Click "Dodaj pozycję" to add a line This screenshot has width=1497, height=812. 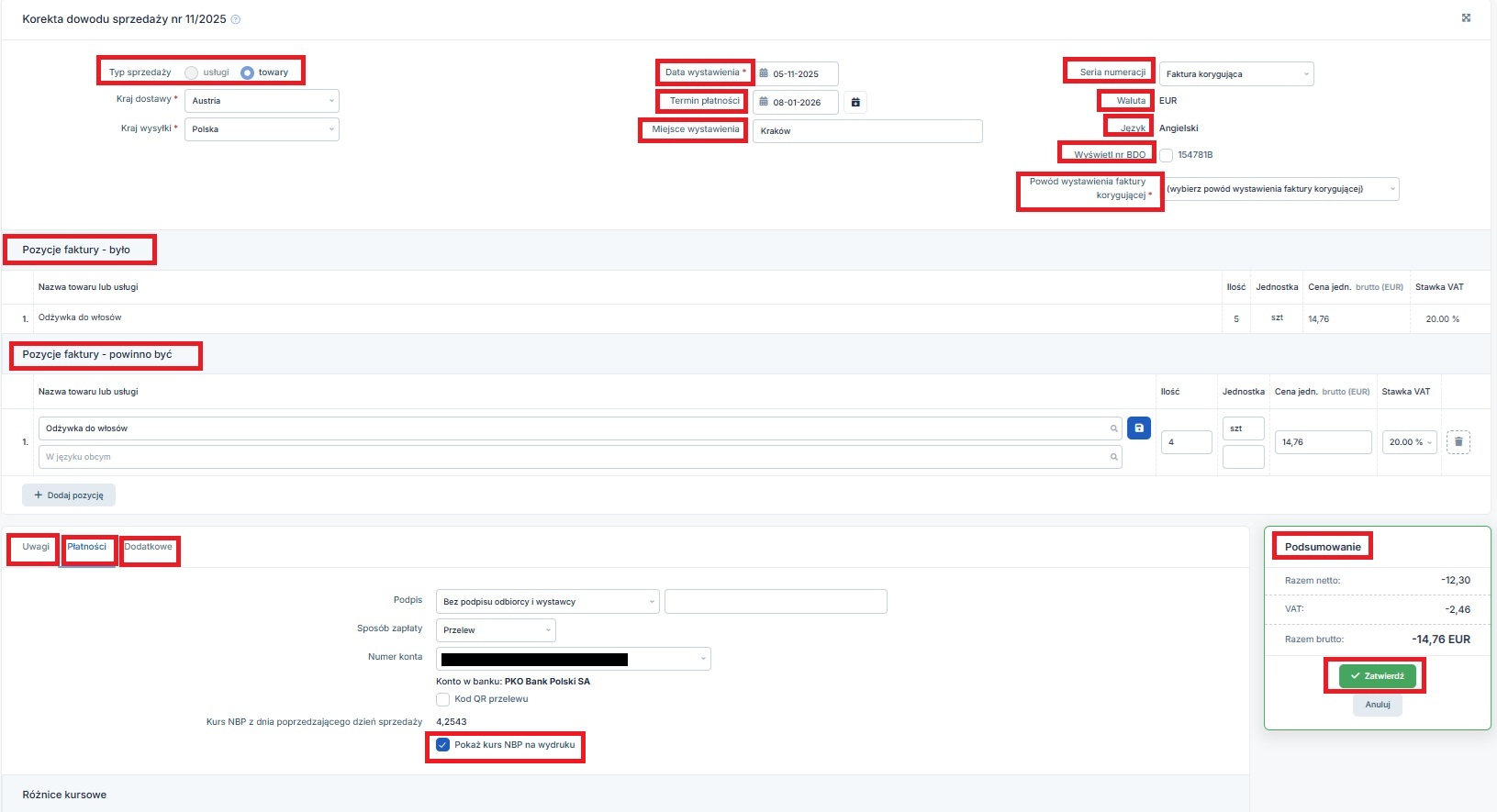coord(69,495)
